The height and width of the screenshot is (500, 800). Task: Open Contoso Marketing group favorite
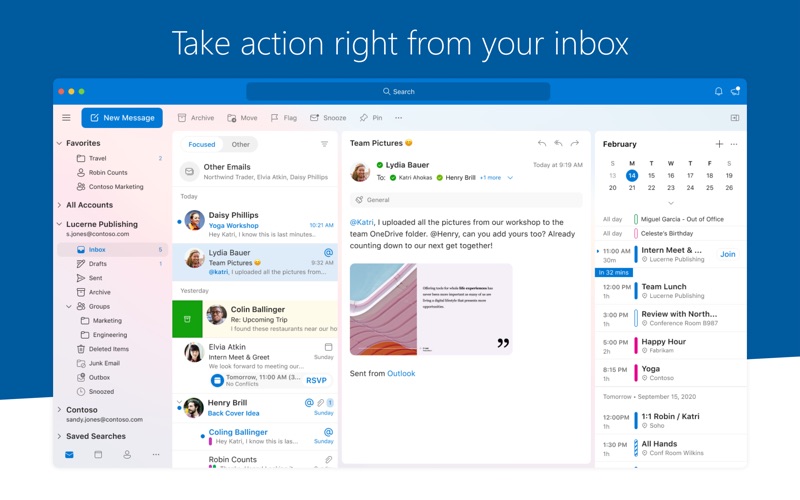[x=113, y=187]
